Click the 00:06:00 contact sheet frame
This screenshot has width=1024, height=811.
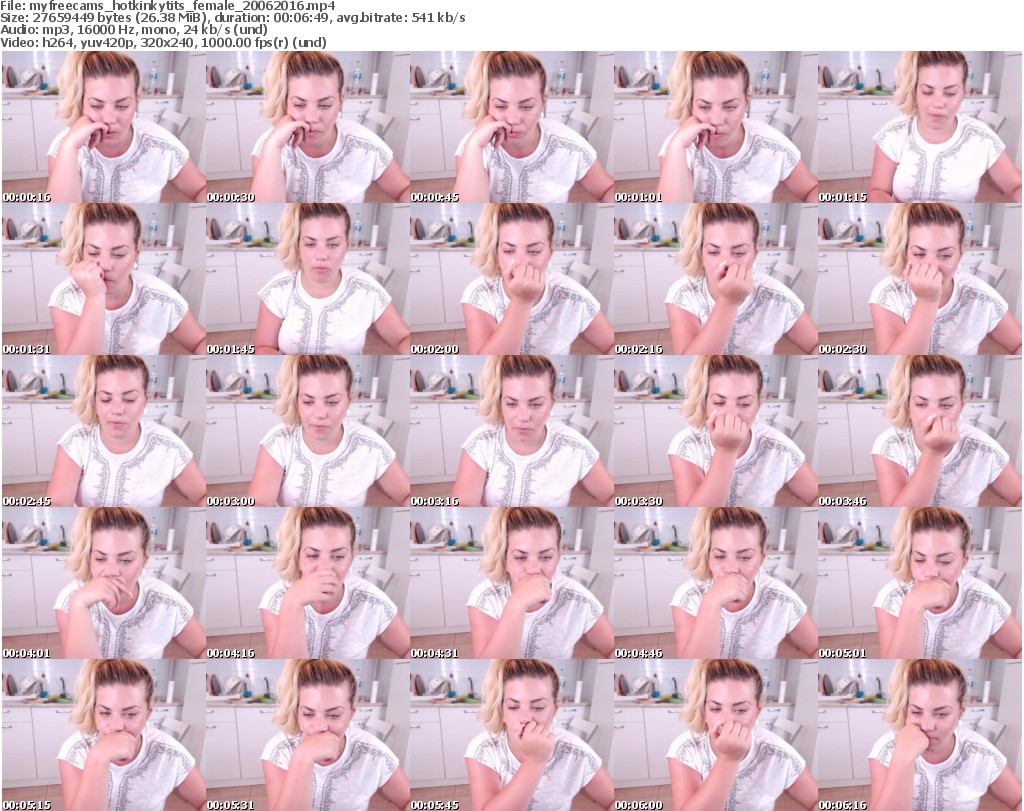pos(715,735)
